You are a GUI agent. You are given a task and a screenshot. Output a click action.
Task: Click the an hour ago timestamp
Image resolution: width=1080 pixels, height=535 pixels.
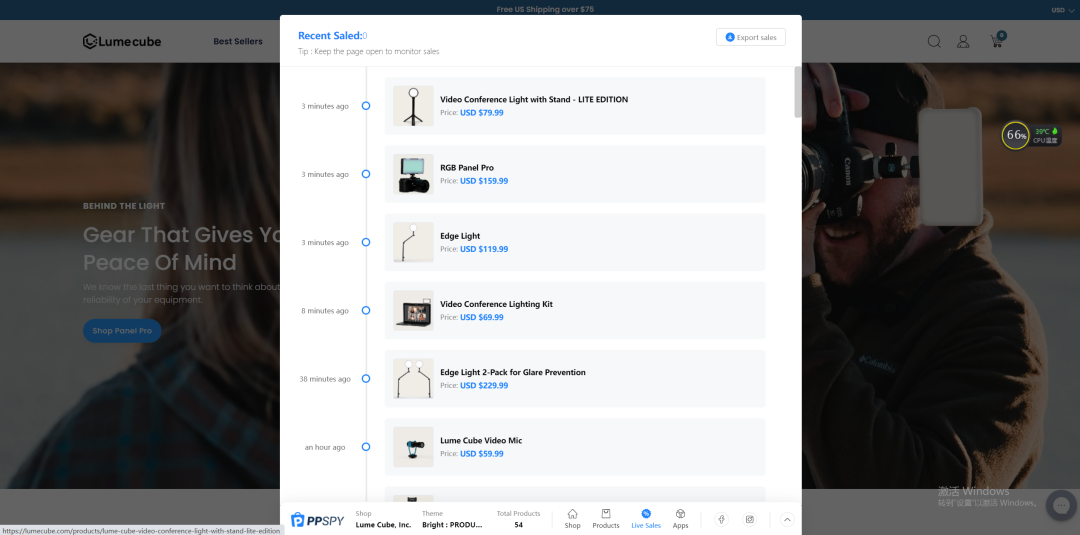(324, 447)
